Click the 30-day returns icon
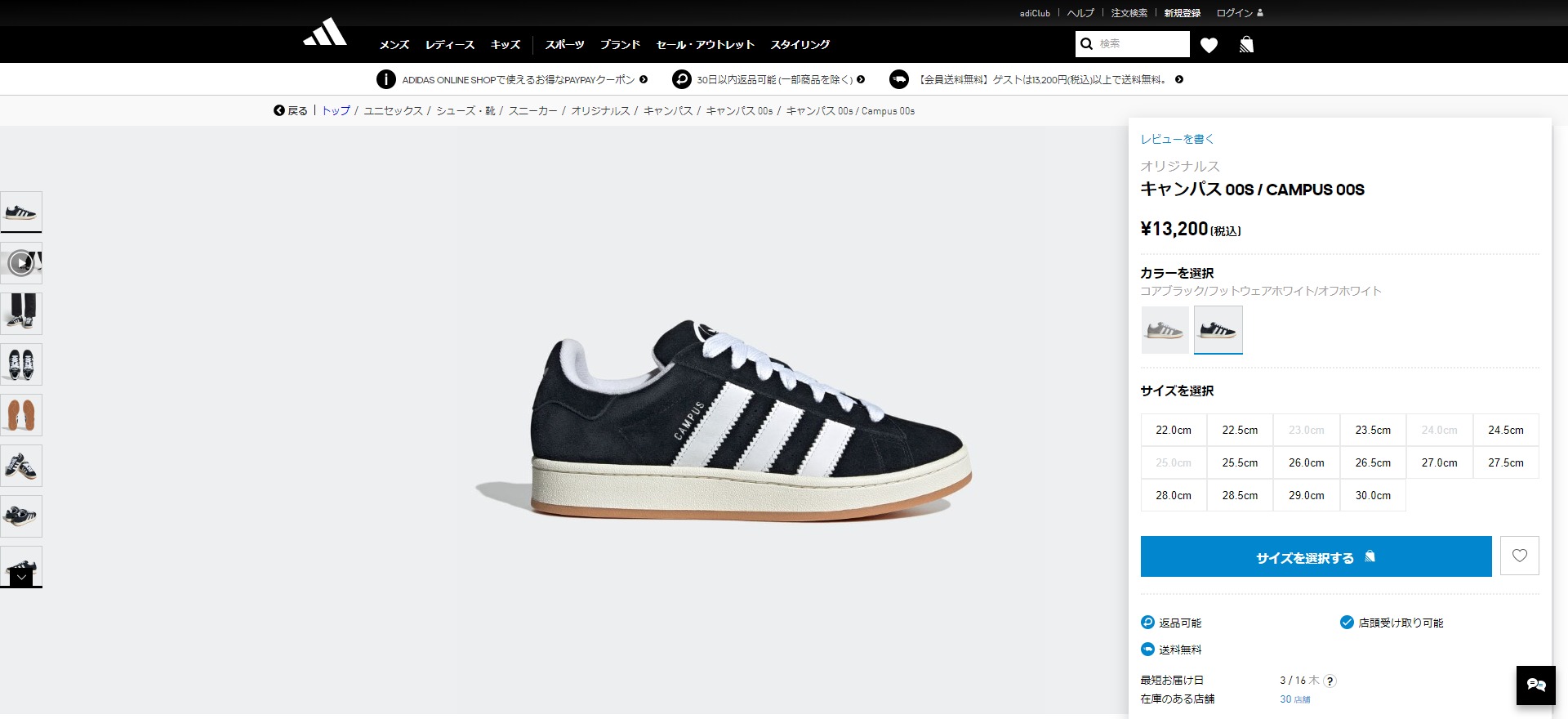Image resolution: width=1568 pixels, height=719 pixels. tap(682, 79)
